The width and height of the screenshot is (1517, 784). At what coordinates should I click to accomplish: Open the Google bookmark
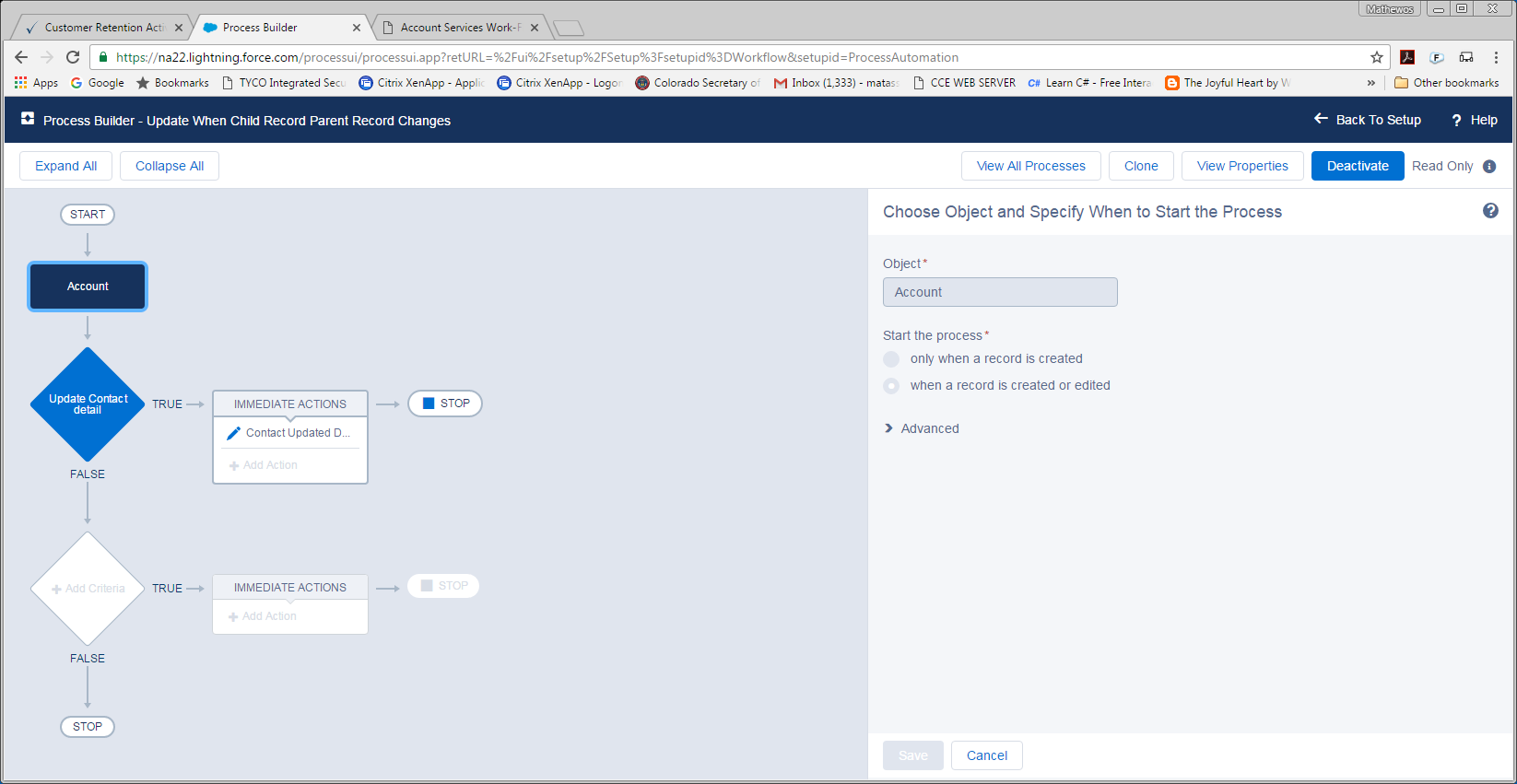[x=98, y=83]
